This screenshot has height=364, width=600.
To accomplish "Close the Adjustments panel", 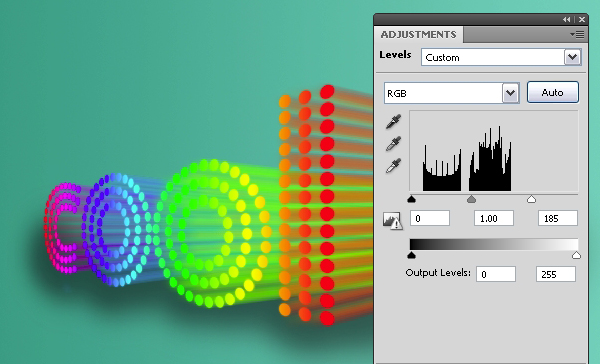I will [582, 20].
